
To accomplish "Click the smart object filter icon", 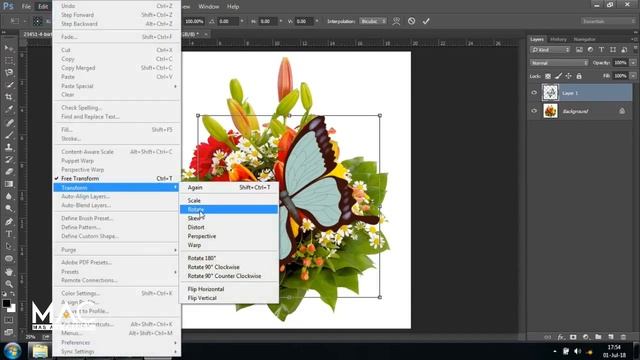I will click(624, 50).
